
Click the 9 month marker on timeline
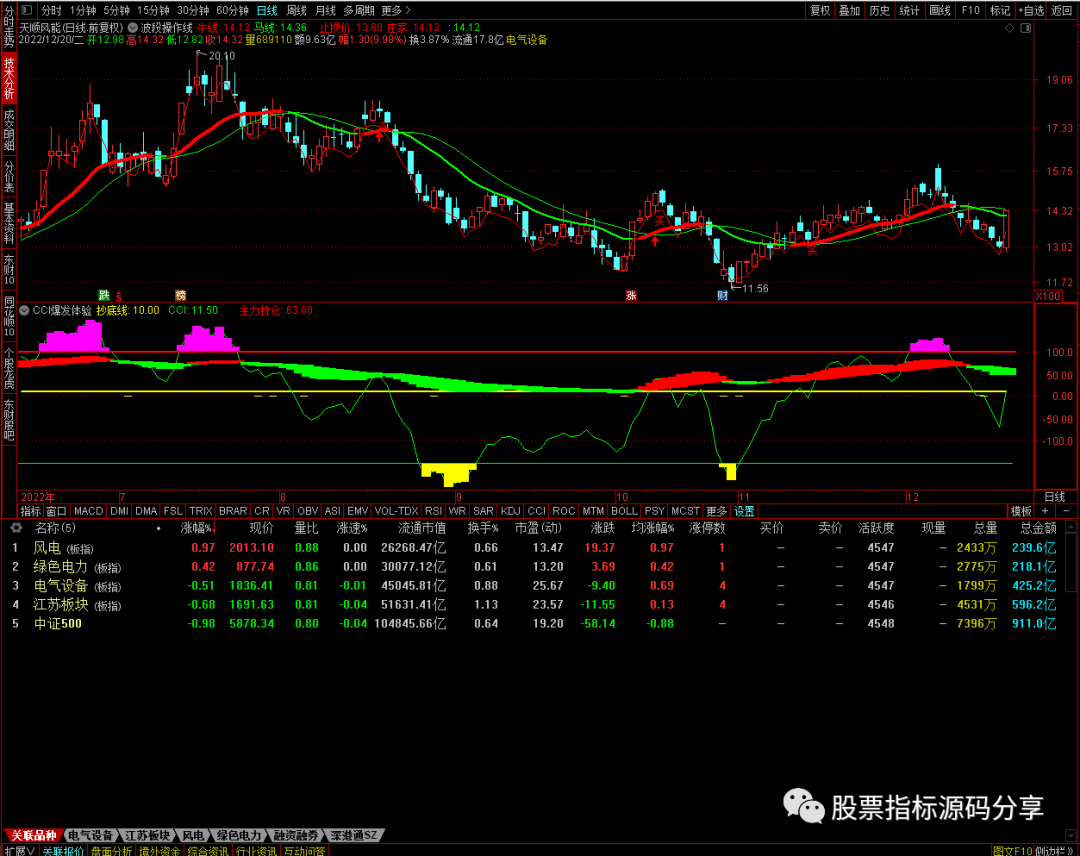[459, 497]
